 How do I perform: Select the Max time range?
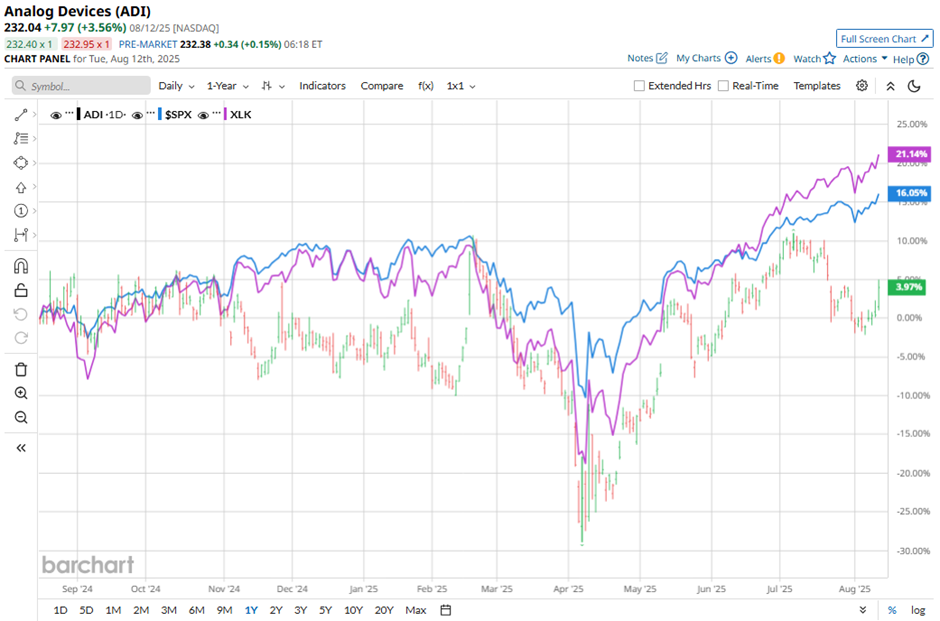coord(415,610)
